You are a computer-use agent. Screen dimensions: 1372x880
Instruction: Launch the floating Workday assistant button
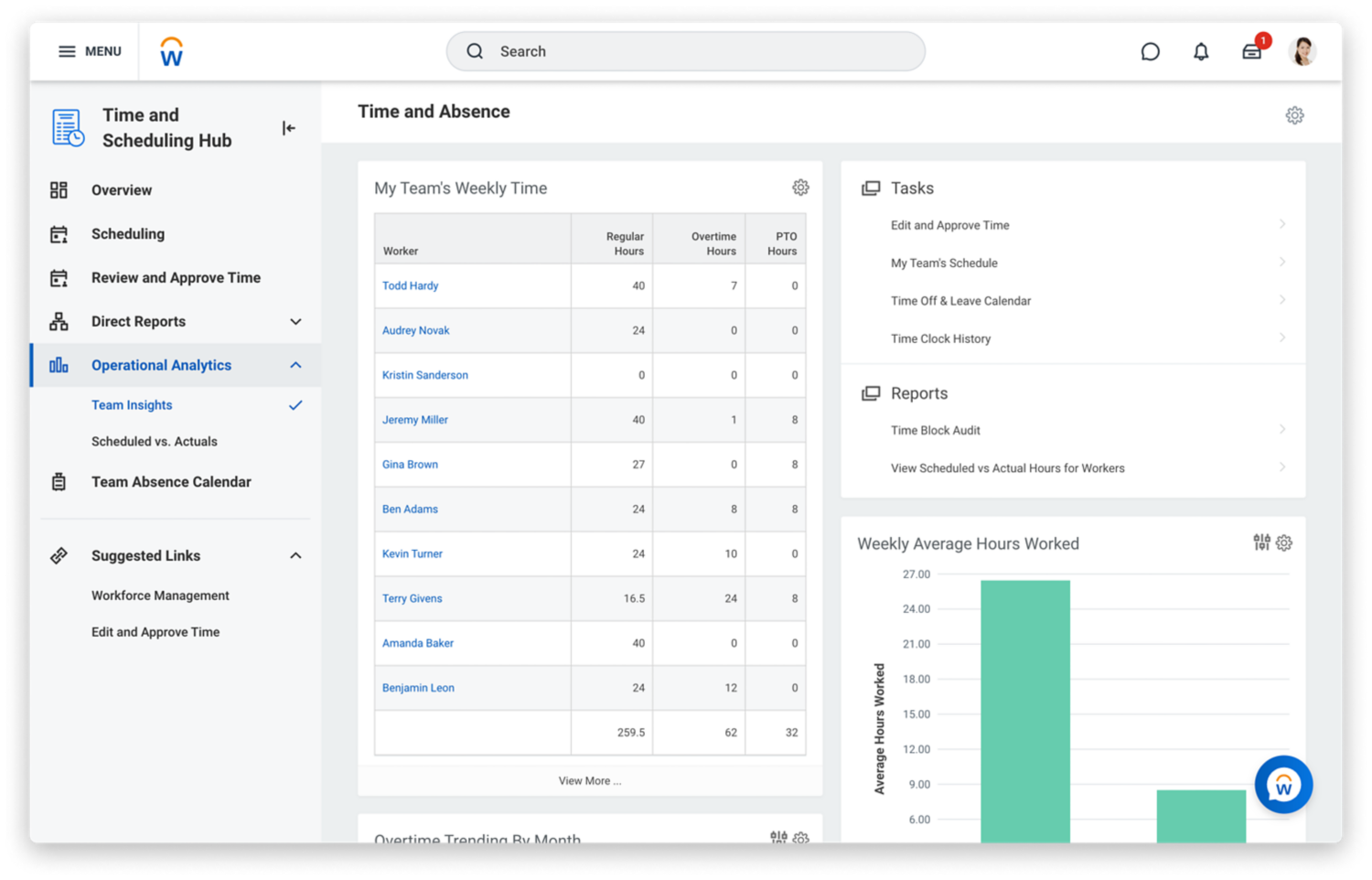(1283, 784)
